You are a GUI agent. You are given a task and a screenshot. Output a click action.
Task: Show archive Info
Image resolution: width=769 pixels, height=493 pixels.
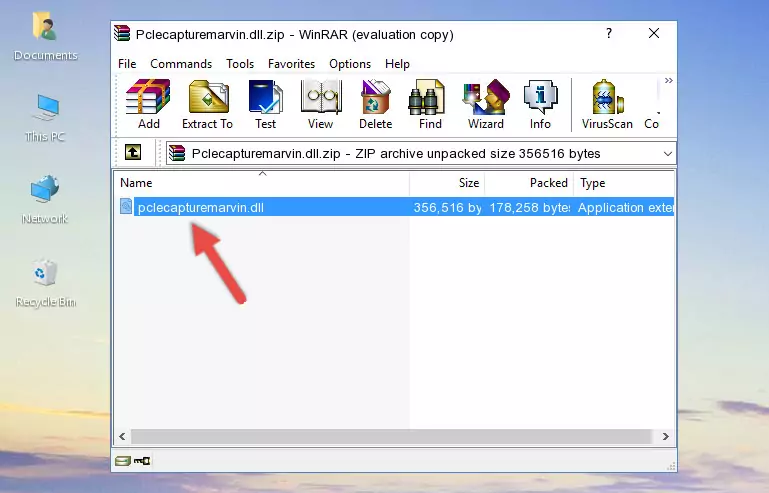[x=540, y=104]
